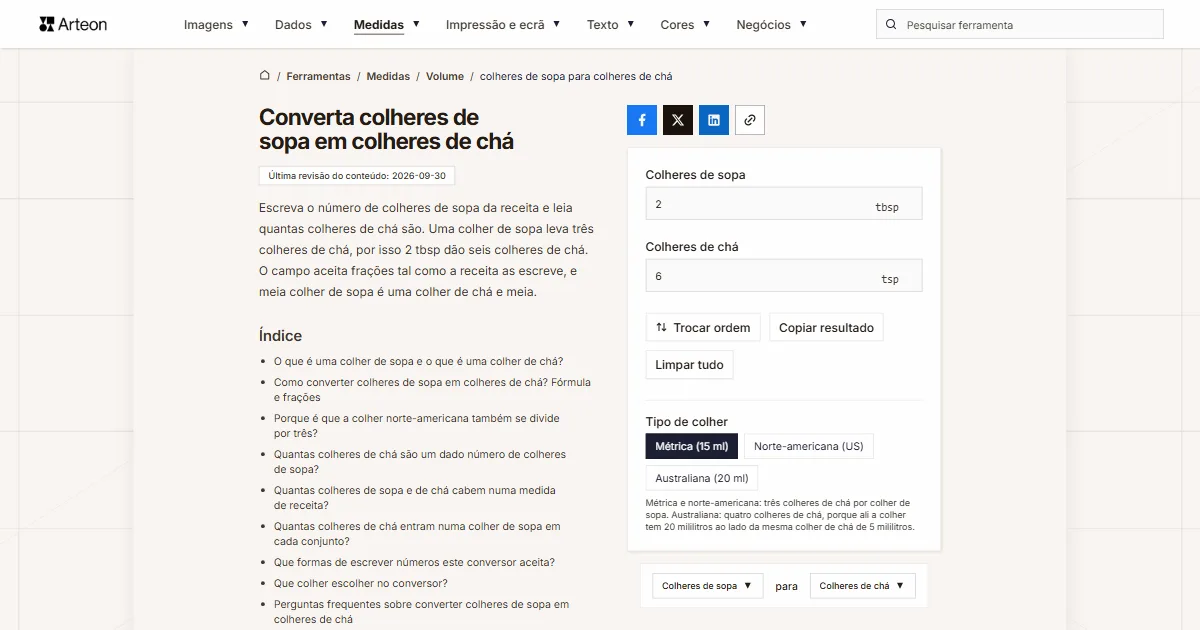Open index link Que colher escolher no conversor
The image size is (1200, 630).
coord(361,583)
